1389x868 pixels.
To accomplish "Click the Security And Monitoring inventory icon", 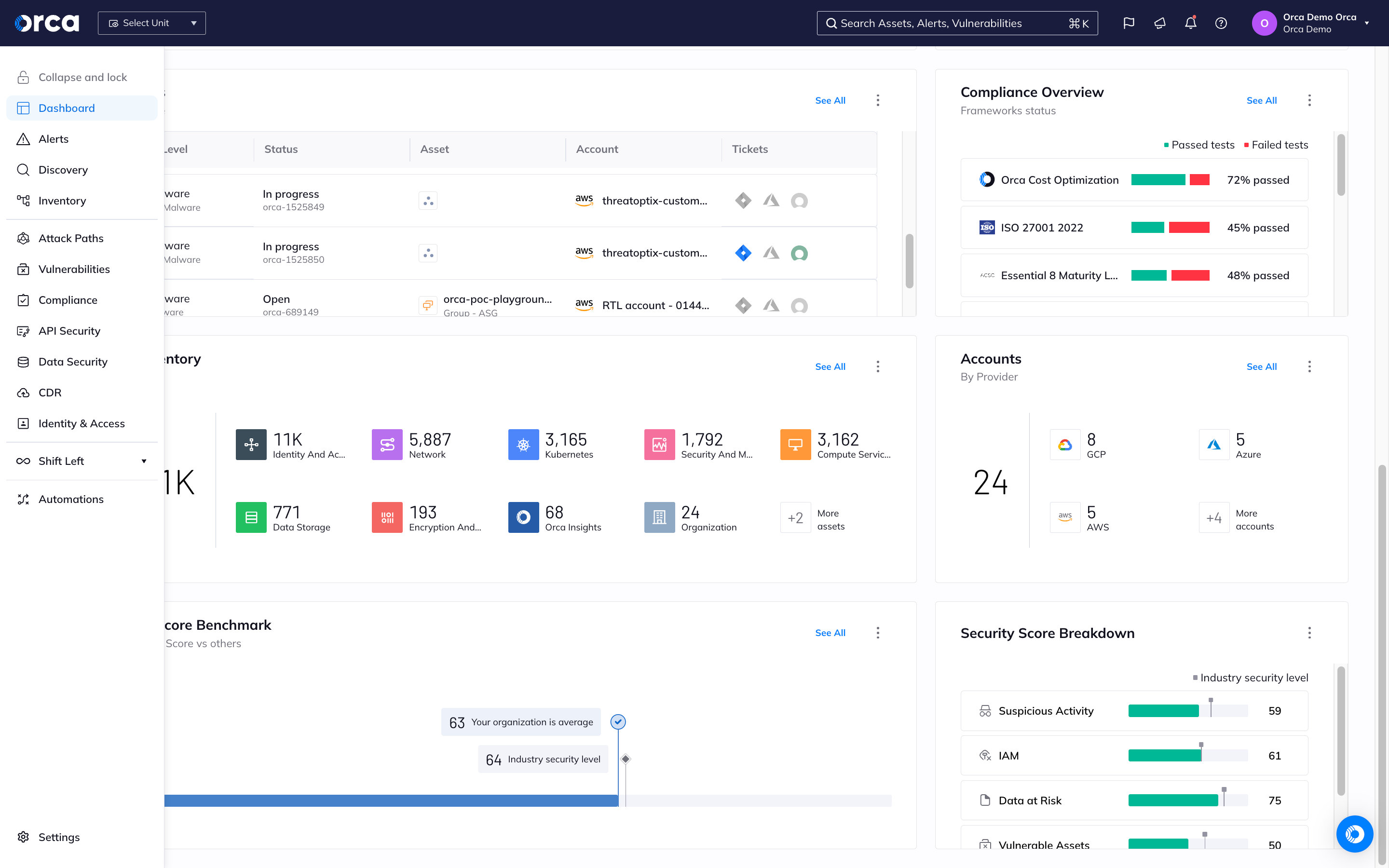I will tap(659, 444).
